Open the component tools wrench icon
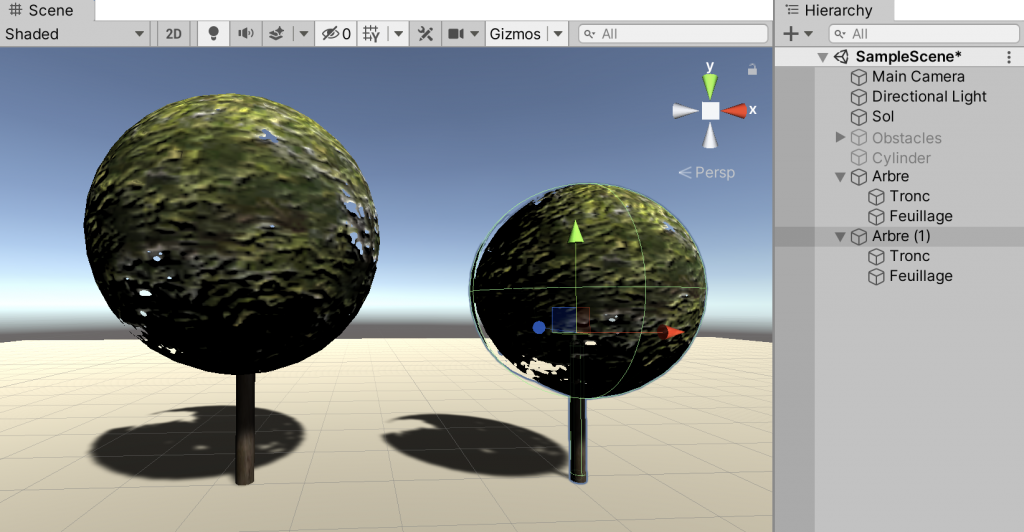Viewport: 1024px width, 532px height. coord(425,34)
